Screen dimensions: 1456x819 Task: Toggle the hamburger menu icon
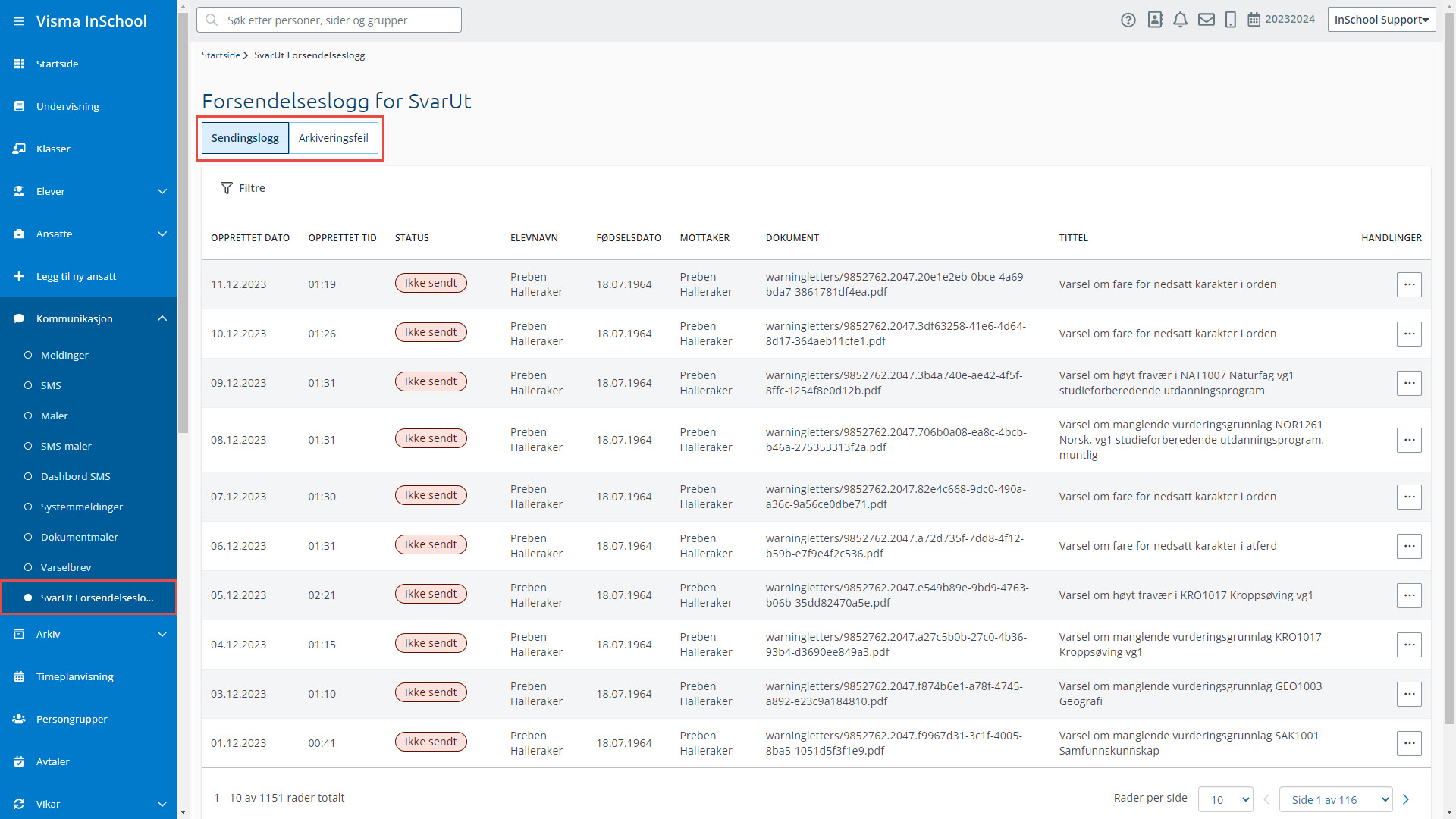click(19, 21)
